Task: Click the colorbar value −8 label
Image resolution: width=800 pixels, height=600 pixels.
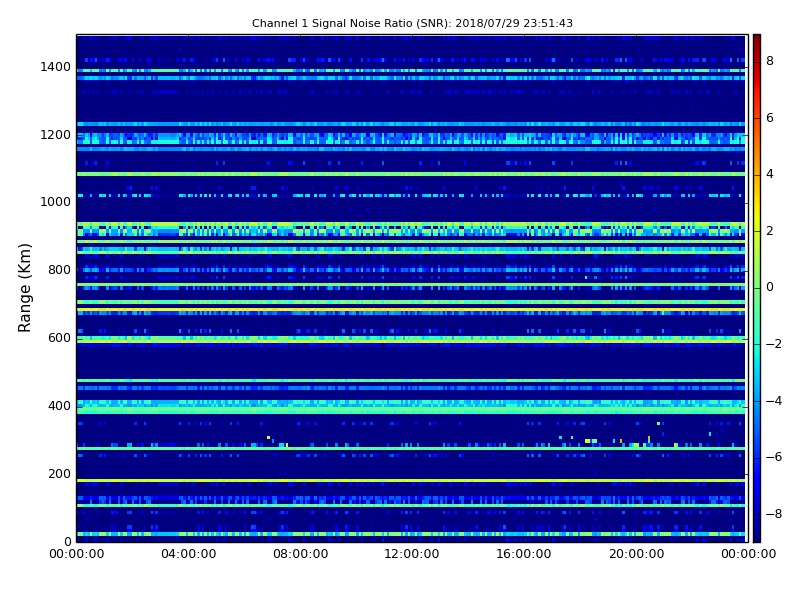Action: [x=774, y=514]
